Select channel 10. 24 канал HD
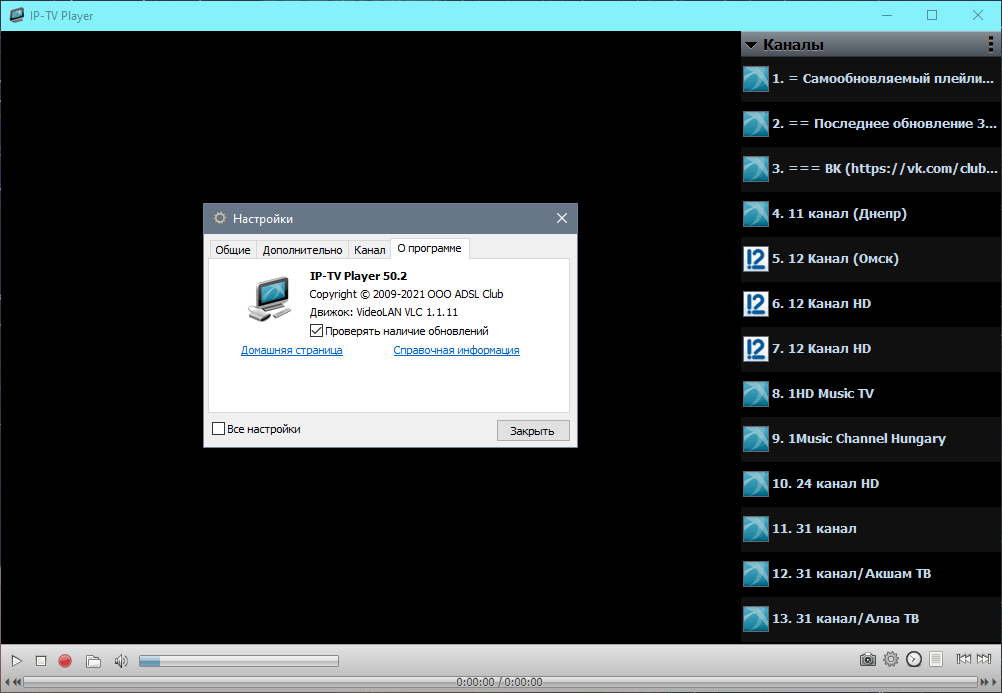Screen dimensions: 1002x693 [871, 483]
